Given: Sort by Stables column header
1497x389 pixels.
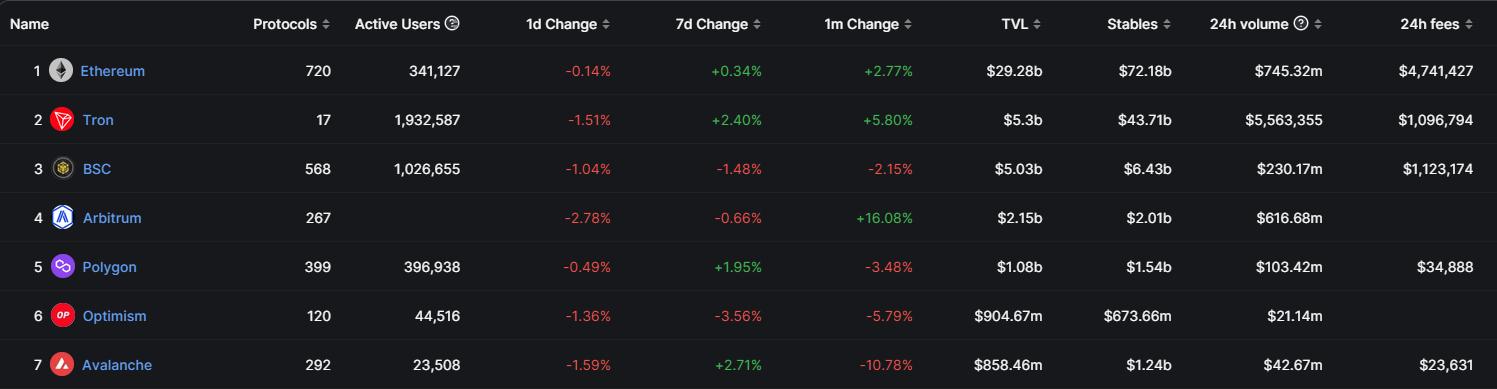Looking at the screenshot, I should click(1139, 24).
